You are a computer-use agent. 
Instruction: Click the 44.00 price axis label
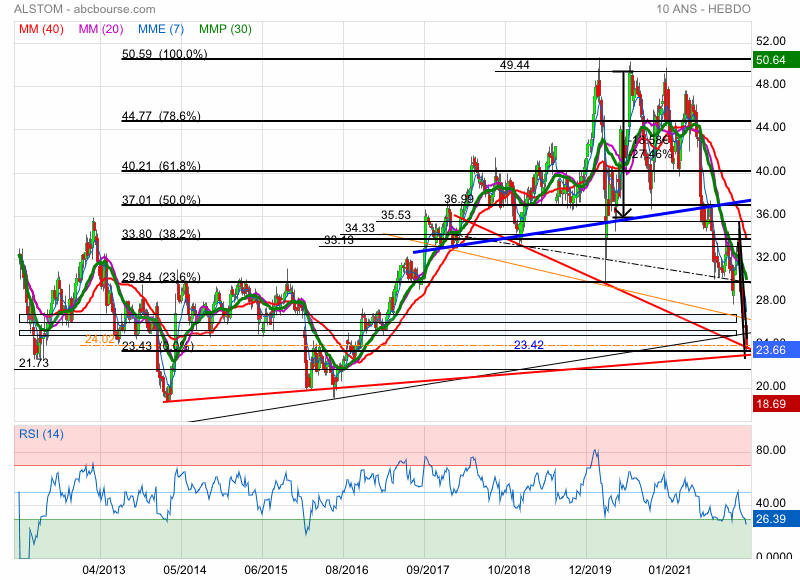tap(770, 127)
